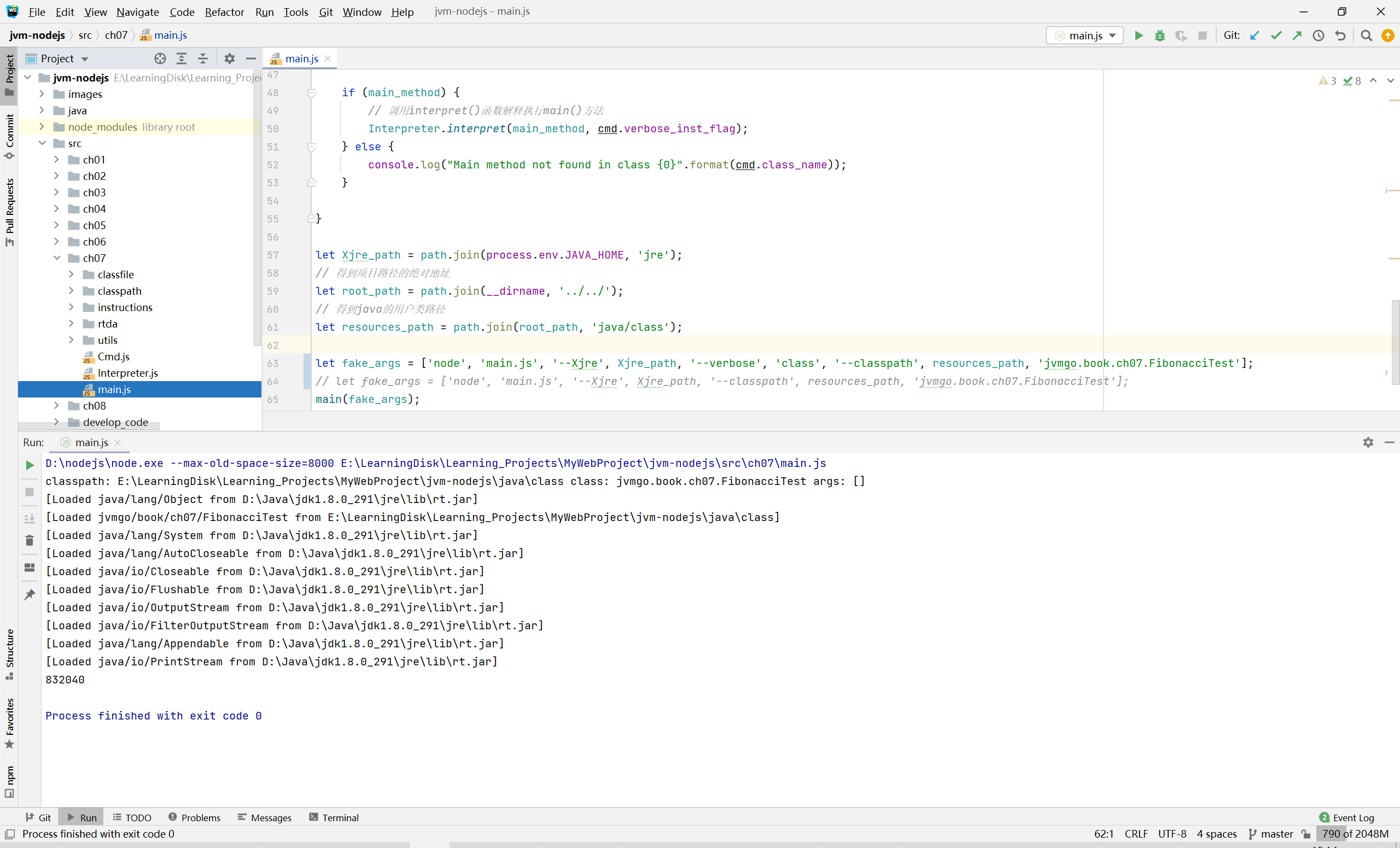Screen dimensions: 1400x848
Task: Run main.js with the green Run button
Action: click(1138, 35)
